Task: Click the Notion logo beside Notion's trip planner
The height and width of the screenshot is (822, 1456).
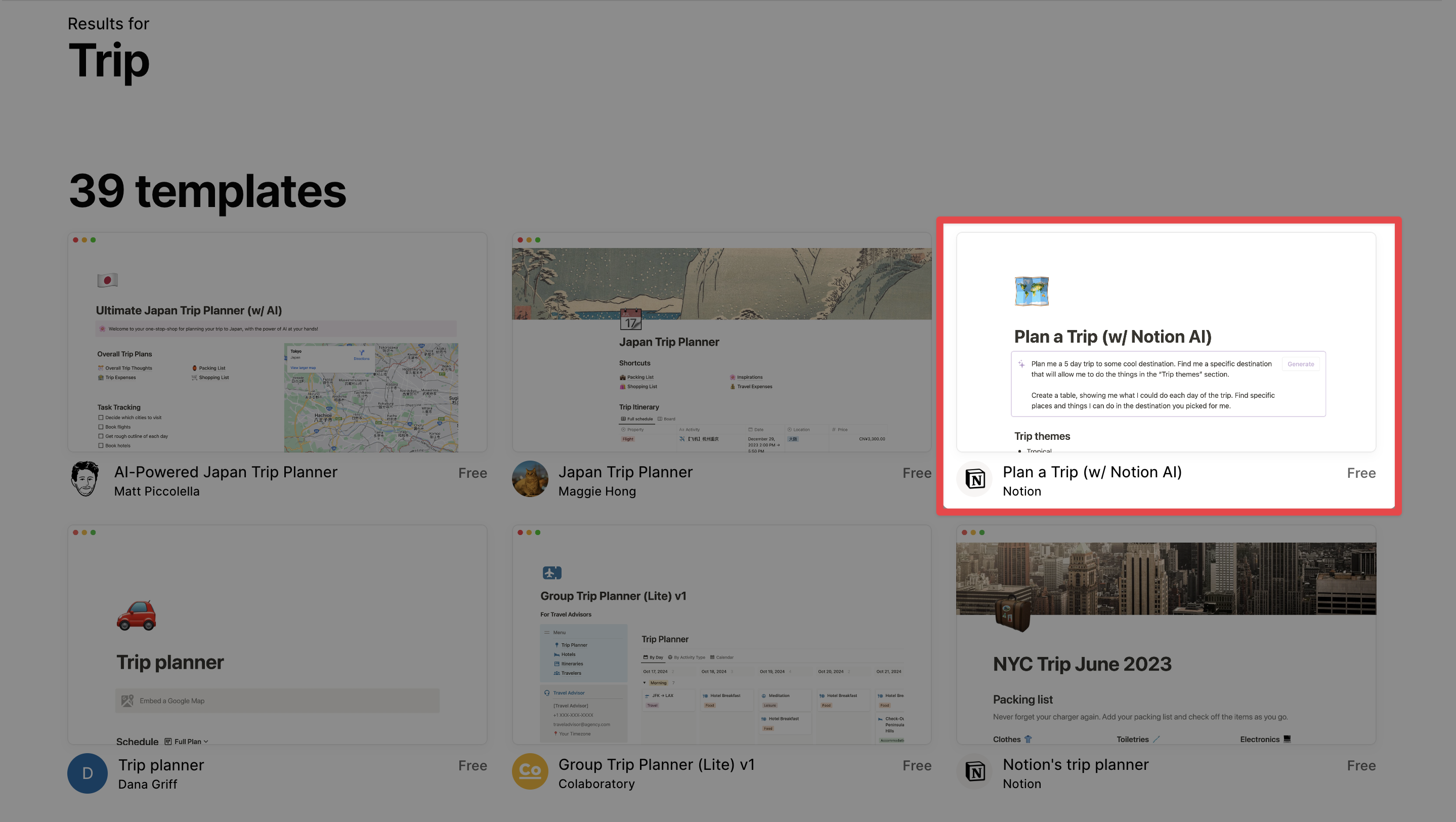Action: point(974,772)
